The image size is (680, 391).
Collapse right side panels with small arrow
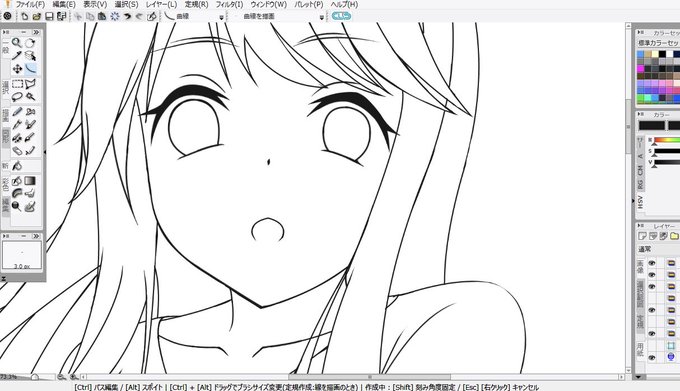click(633, 200)
